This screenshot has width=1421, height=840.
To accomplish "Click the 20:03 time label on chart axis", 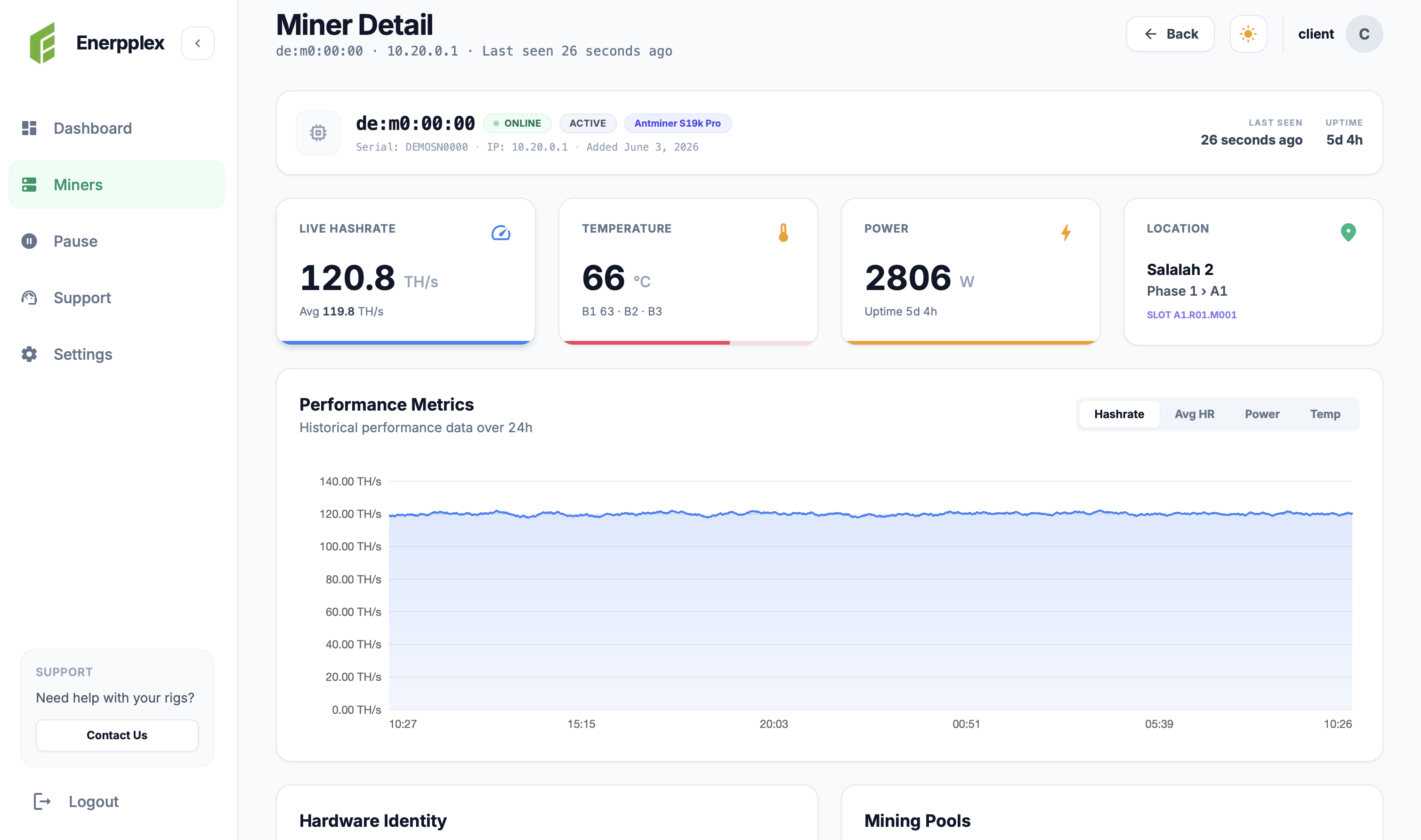I will tap(774, 724).
